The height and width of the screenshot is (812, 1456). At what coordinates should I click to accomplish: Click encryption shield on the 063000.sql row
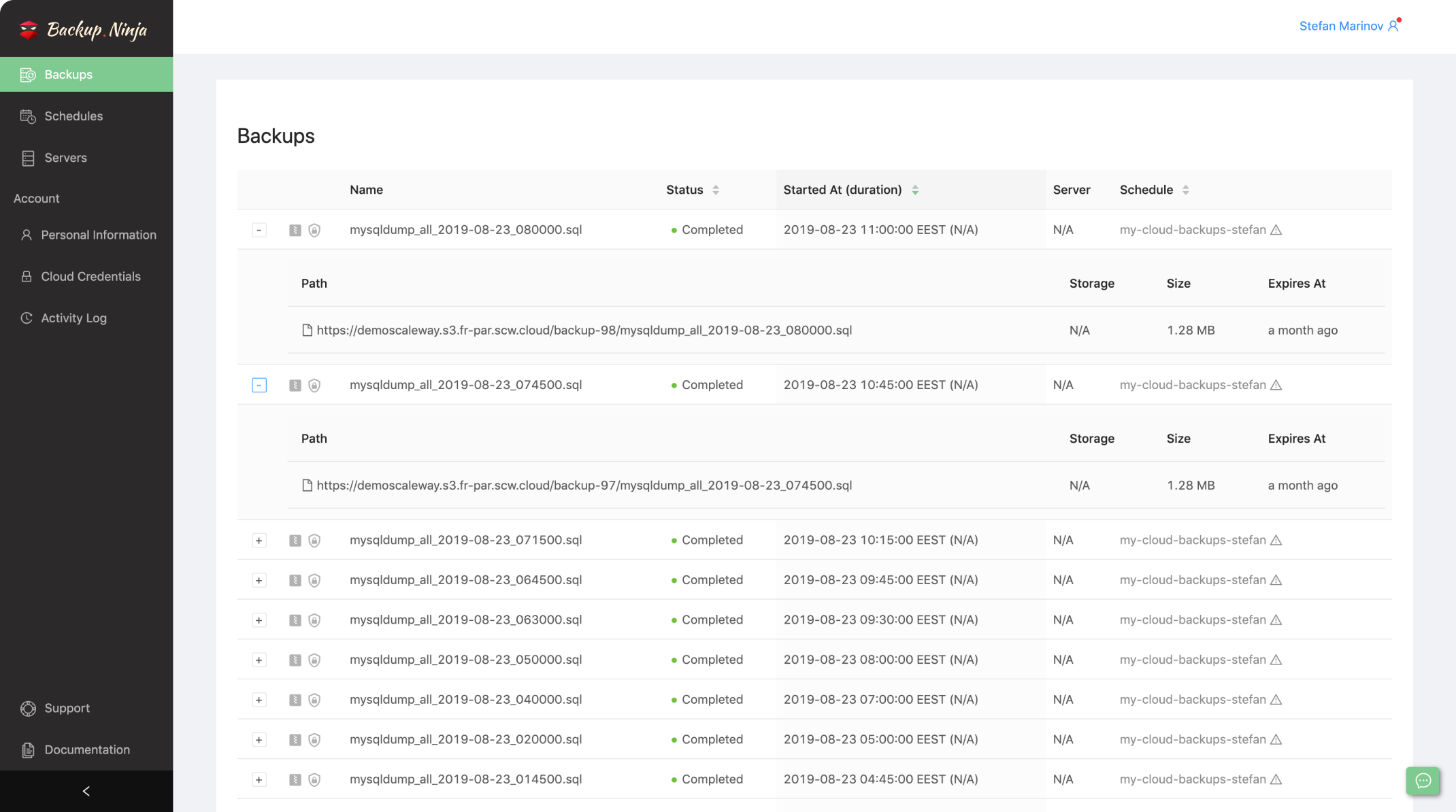point(314,620)
